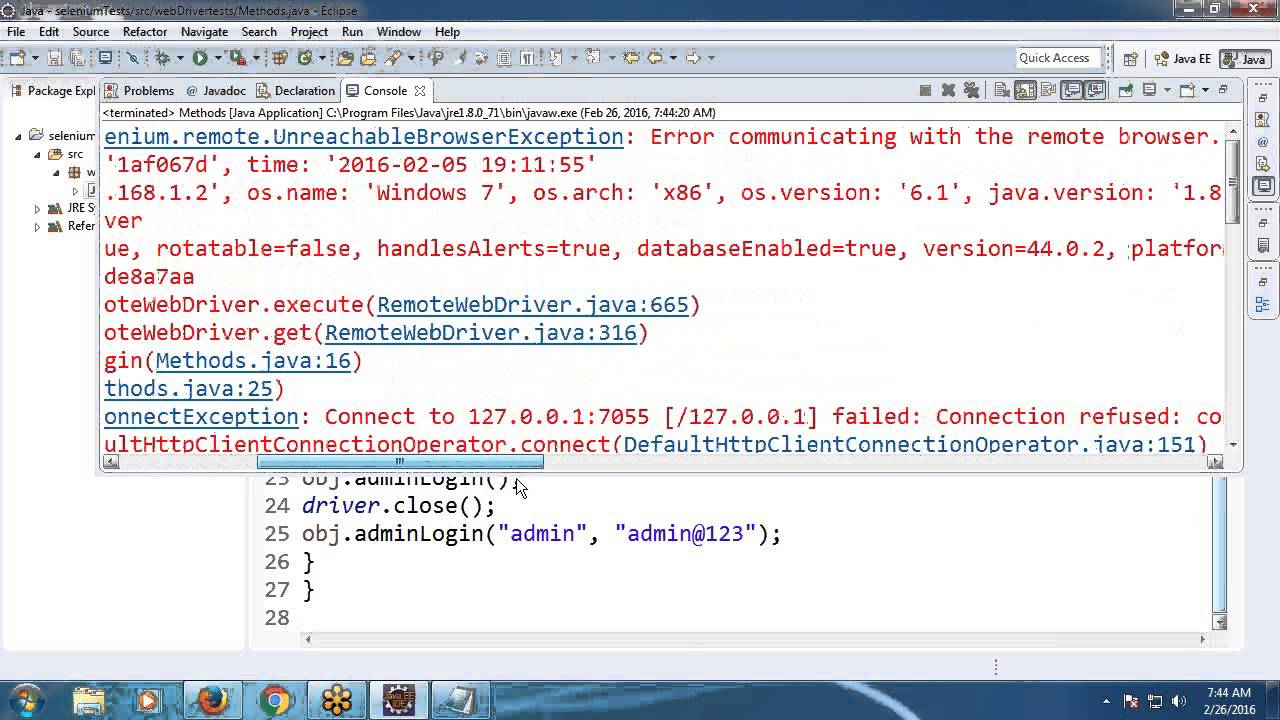Click the Quick Access search field

(x=1058, y=58)
